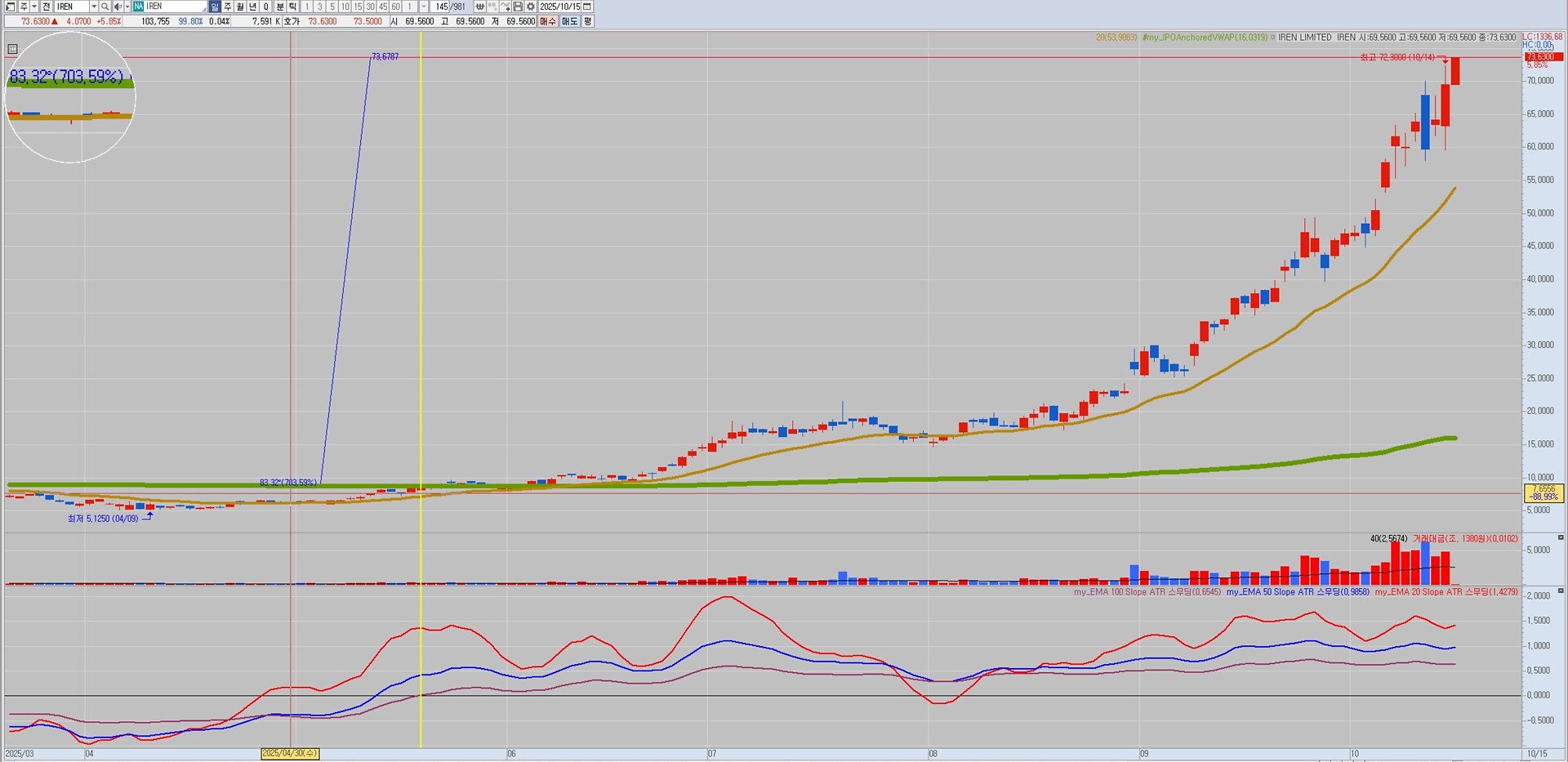Viewport: 1568px width, 762px height.
Task: Expand the minute interval dropdown arrow
Action: pyautogui.click(x=423, y=7)
